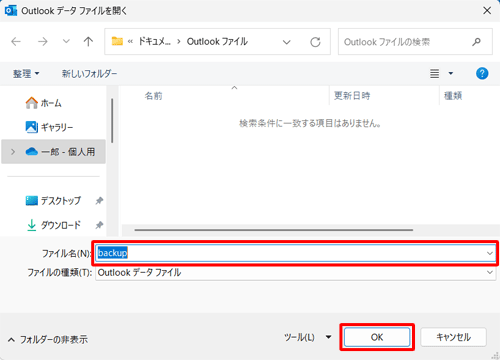Go up one folder level
500x360 pixels.
point(88,42)
